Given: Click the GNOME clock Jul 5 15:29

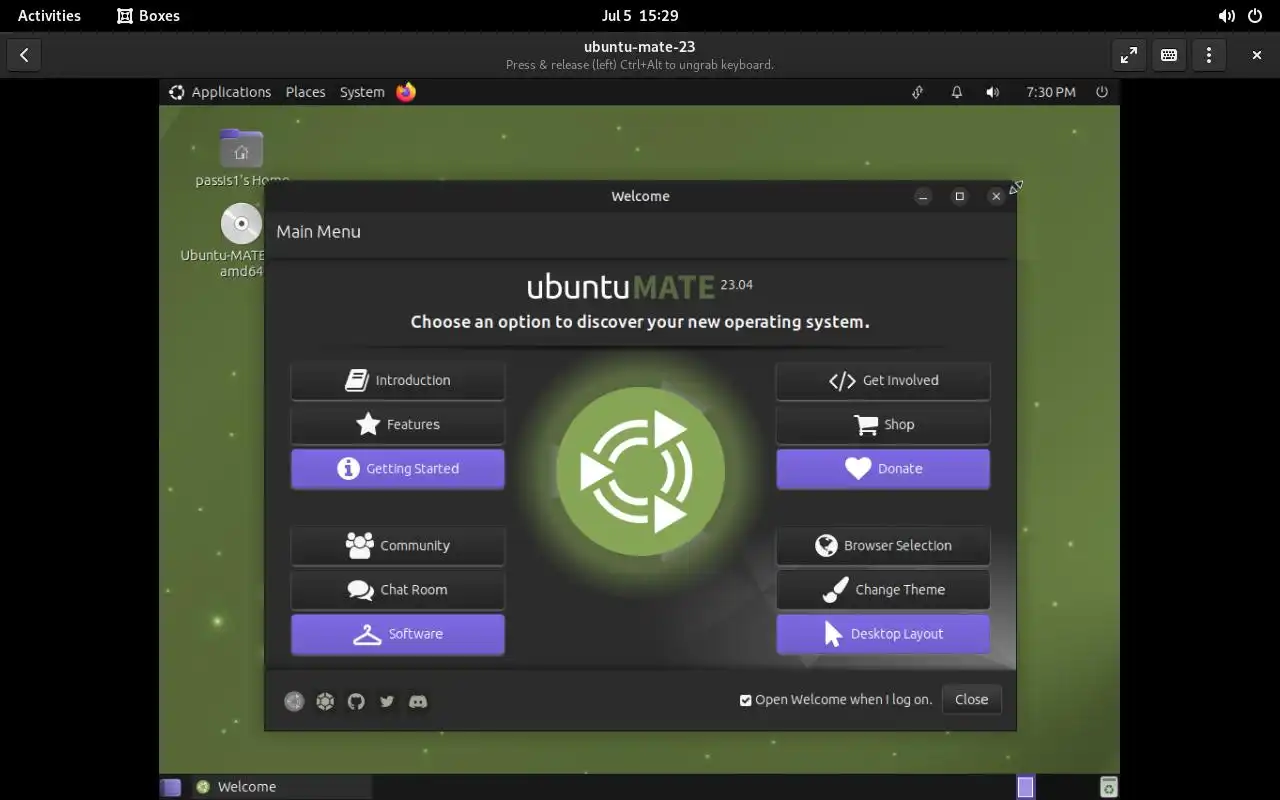Looking at the screenshot, I should click(640, 15).
